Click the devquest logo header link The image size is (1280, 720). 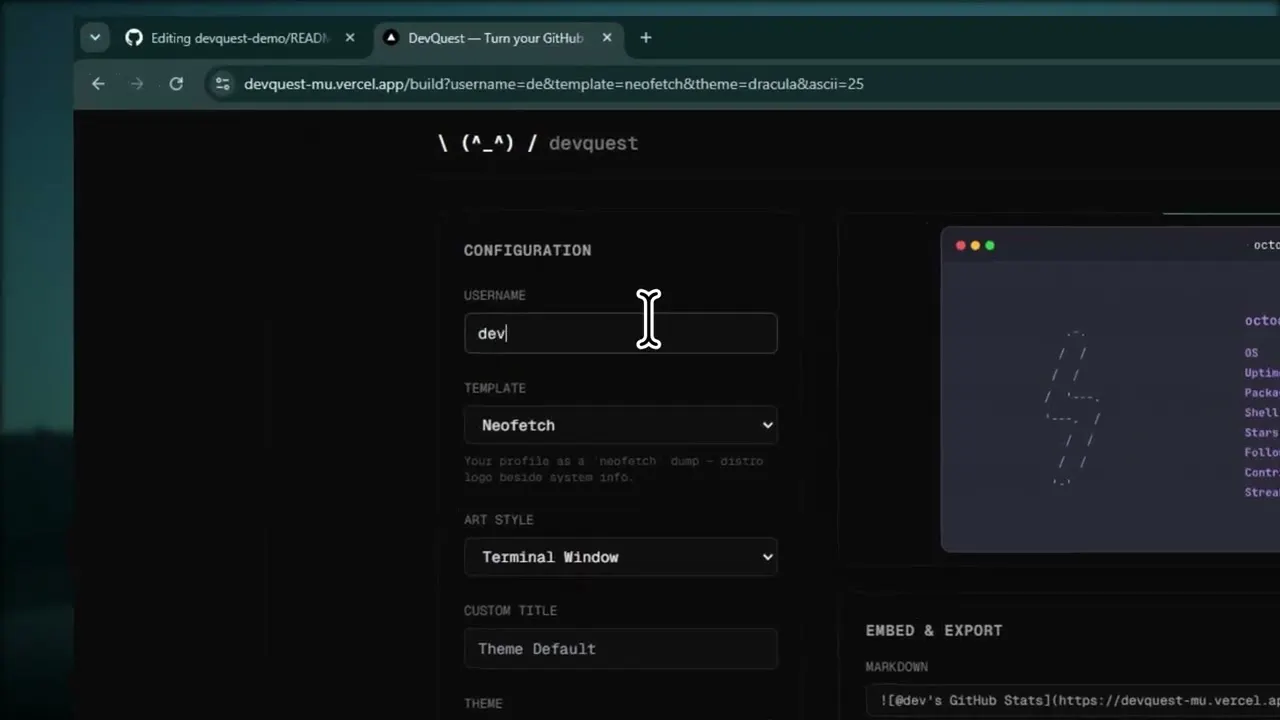tap(538, 143)
